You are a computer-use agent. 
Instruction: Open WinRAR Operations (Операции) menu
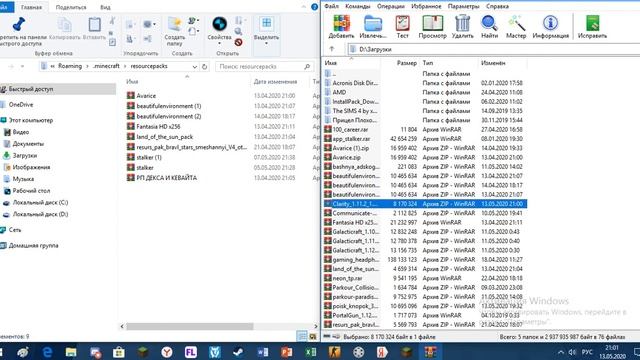coord(391,6)
